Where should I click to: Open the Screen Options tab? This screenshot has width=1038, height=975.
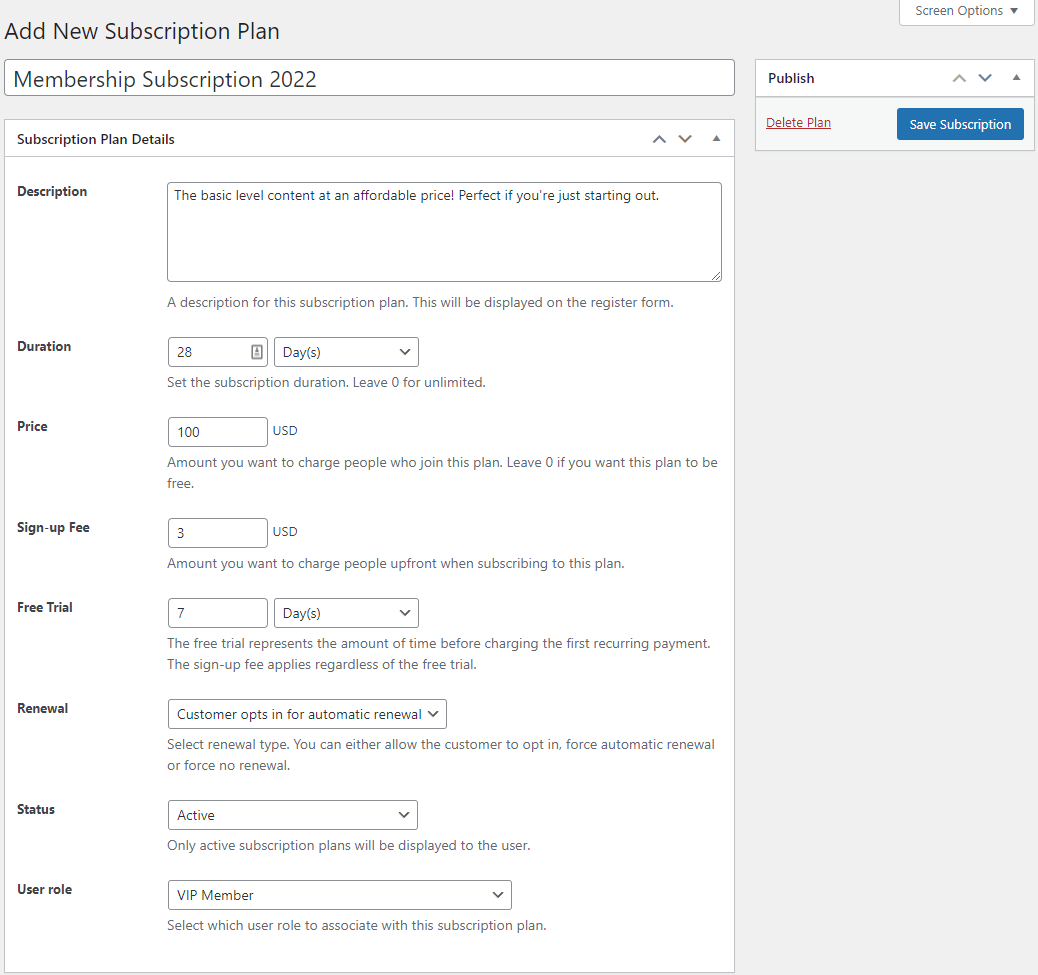point(966,11)
